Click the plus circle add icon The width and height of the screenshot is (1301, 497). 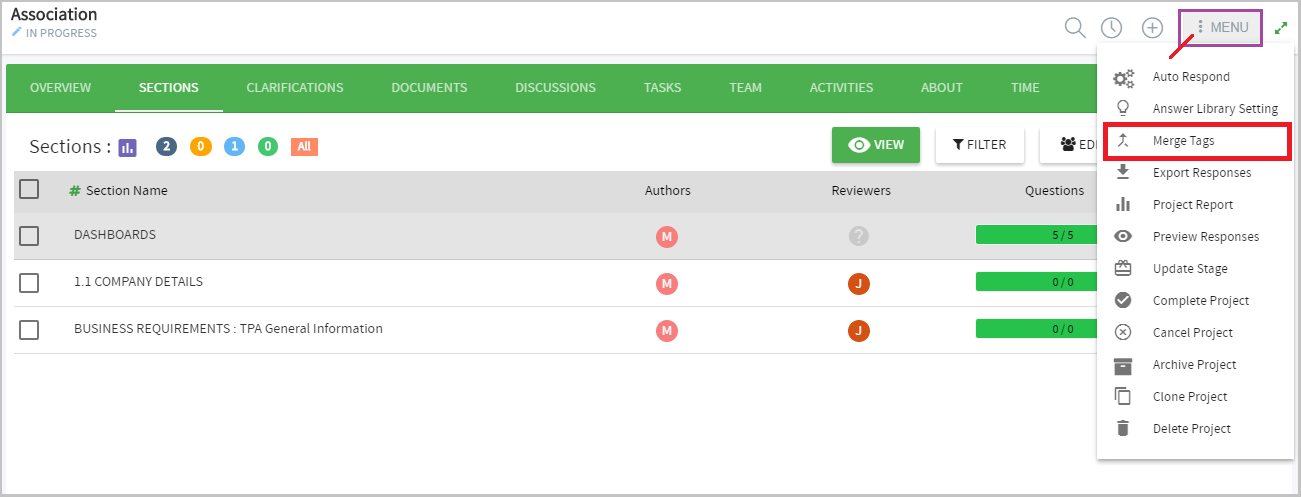click(x=1153, y=28)
